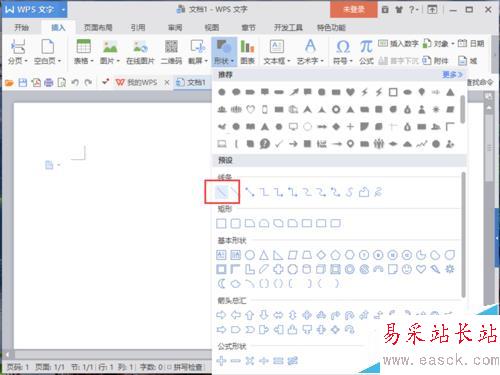Open print preview from quick-access toolbar

62,82
